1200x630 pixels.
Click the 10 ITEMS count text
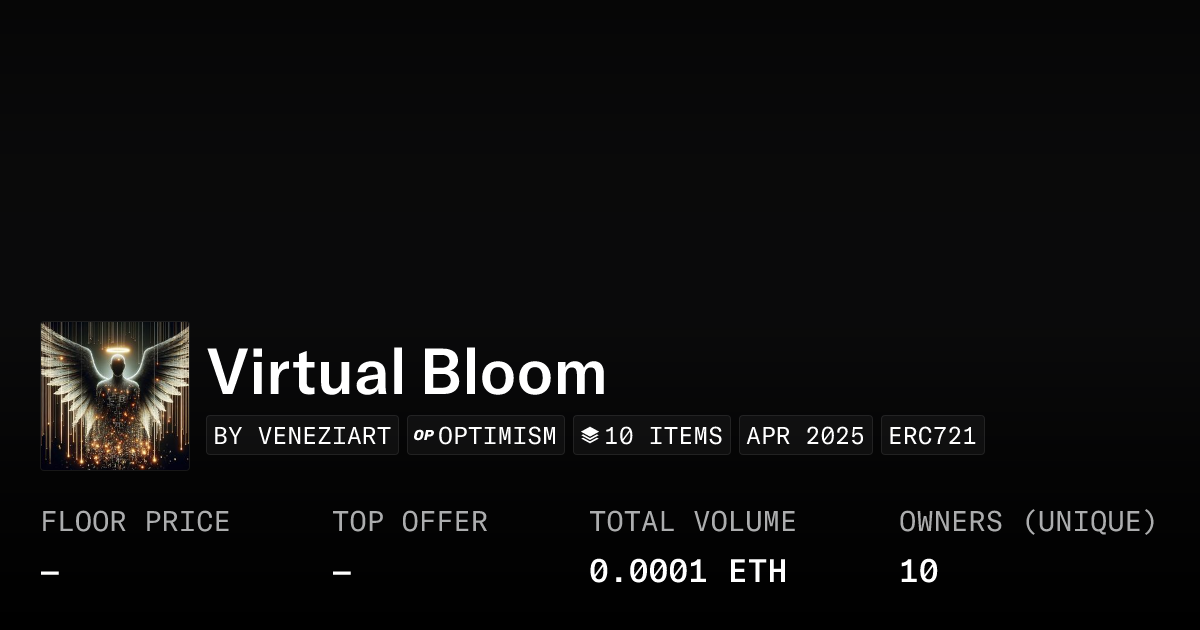(663, 436)
